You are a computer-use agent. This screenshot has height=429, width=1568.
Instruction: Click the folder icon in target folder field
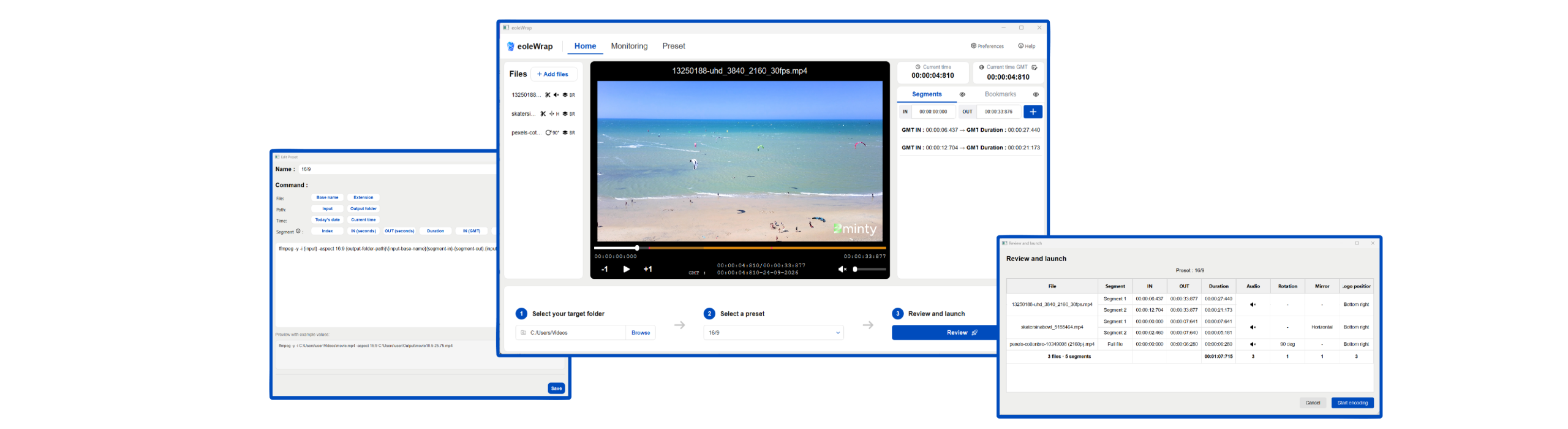(x=523, y=333)
